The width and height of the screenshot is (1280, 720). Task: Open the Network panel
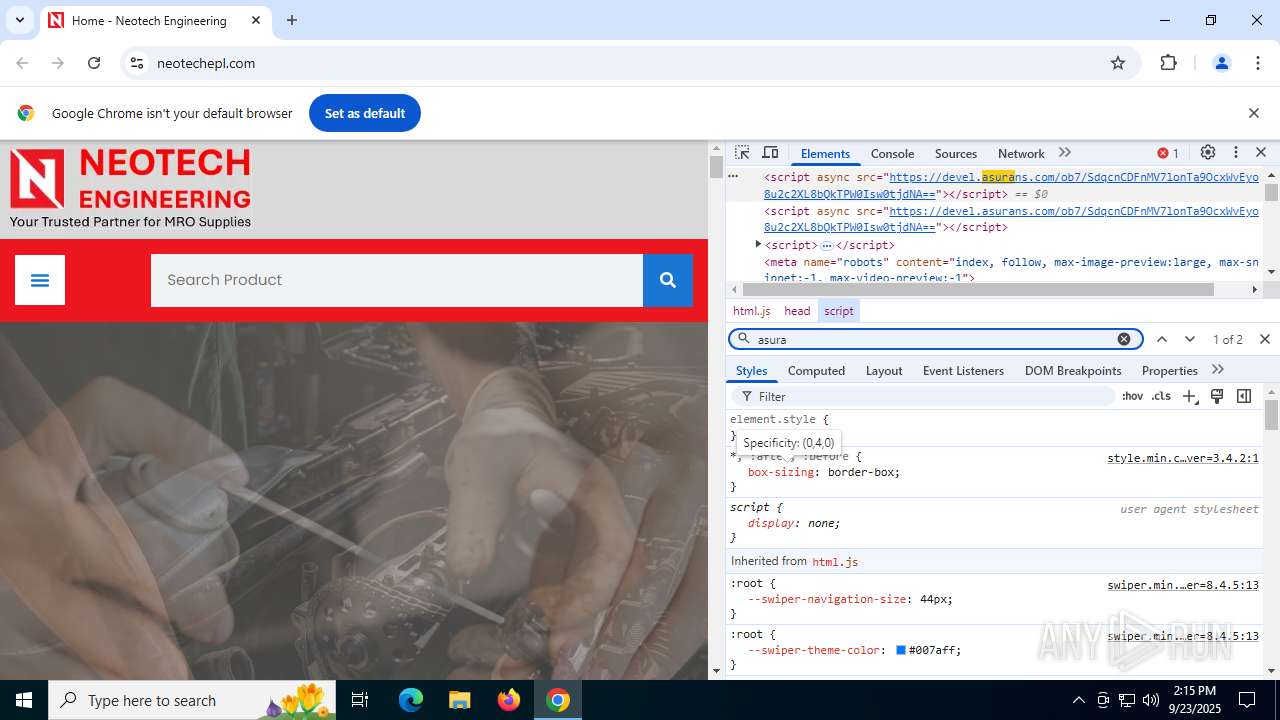[x=1021, y=153]
